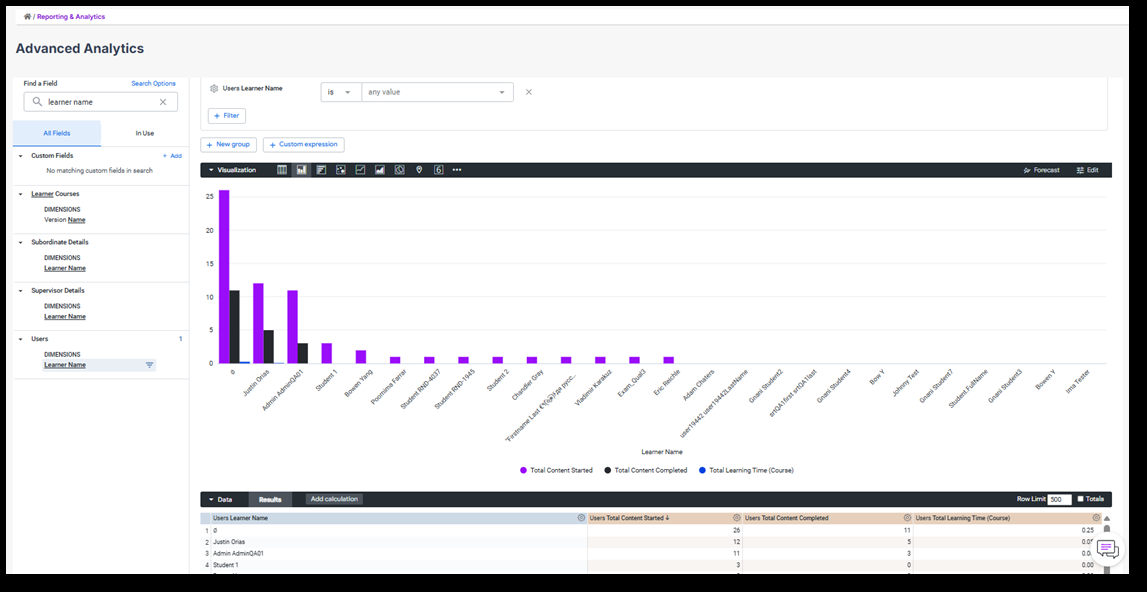Image resolution: width=1147 pixels, height=592 pixels.
Task: Click the Add calculation button
Action: coord(334,499)
